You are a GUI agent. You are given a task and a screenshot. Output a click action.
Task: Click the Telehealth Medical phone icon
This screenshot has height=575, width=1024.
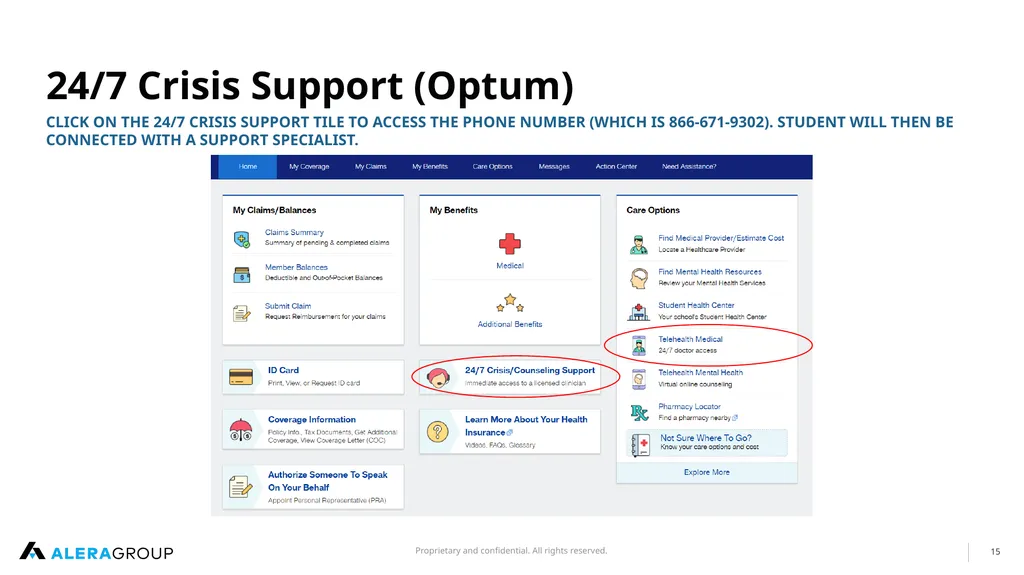pos(639,345)
